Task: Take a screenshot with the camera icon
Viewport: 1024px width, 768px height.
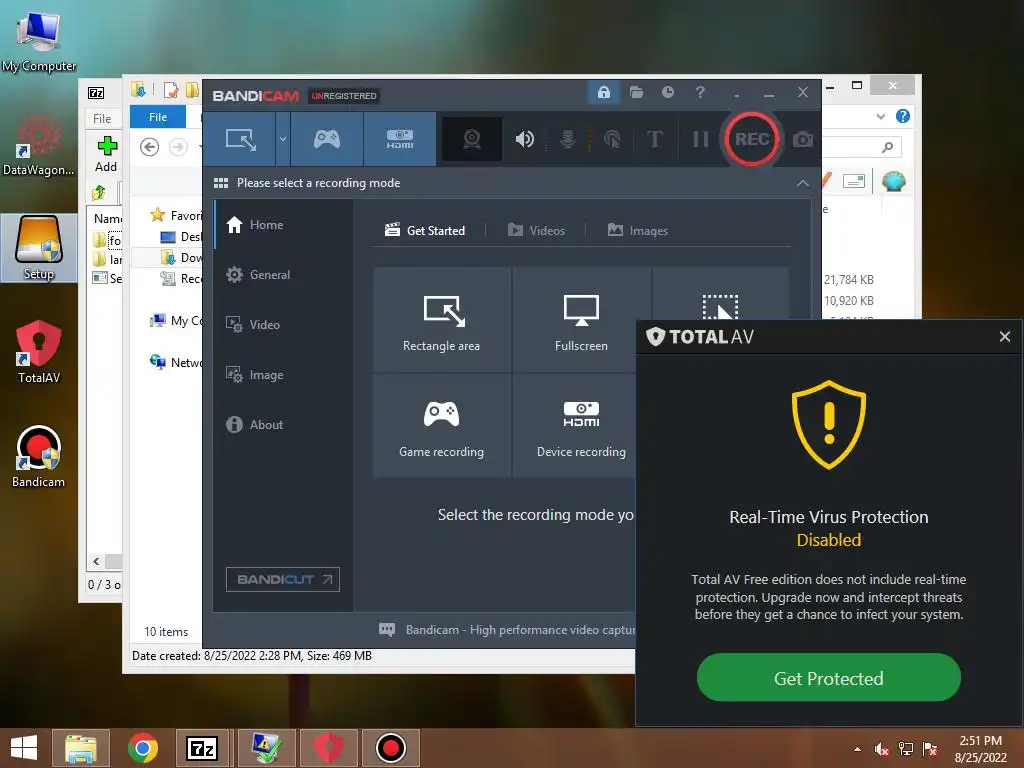Action: pos(803,139)
